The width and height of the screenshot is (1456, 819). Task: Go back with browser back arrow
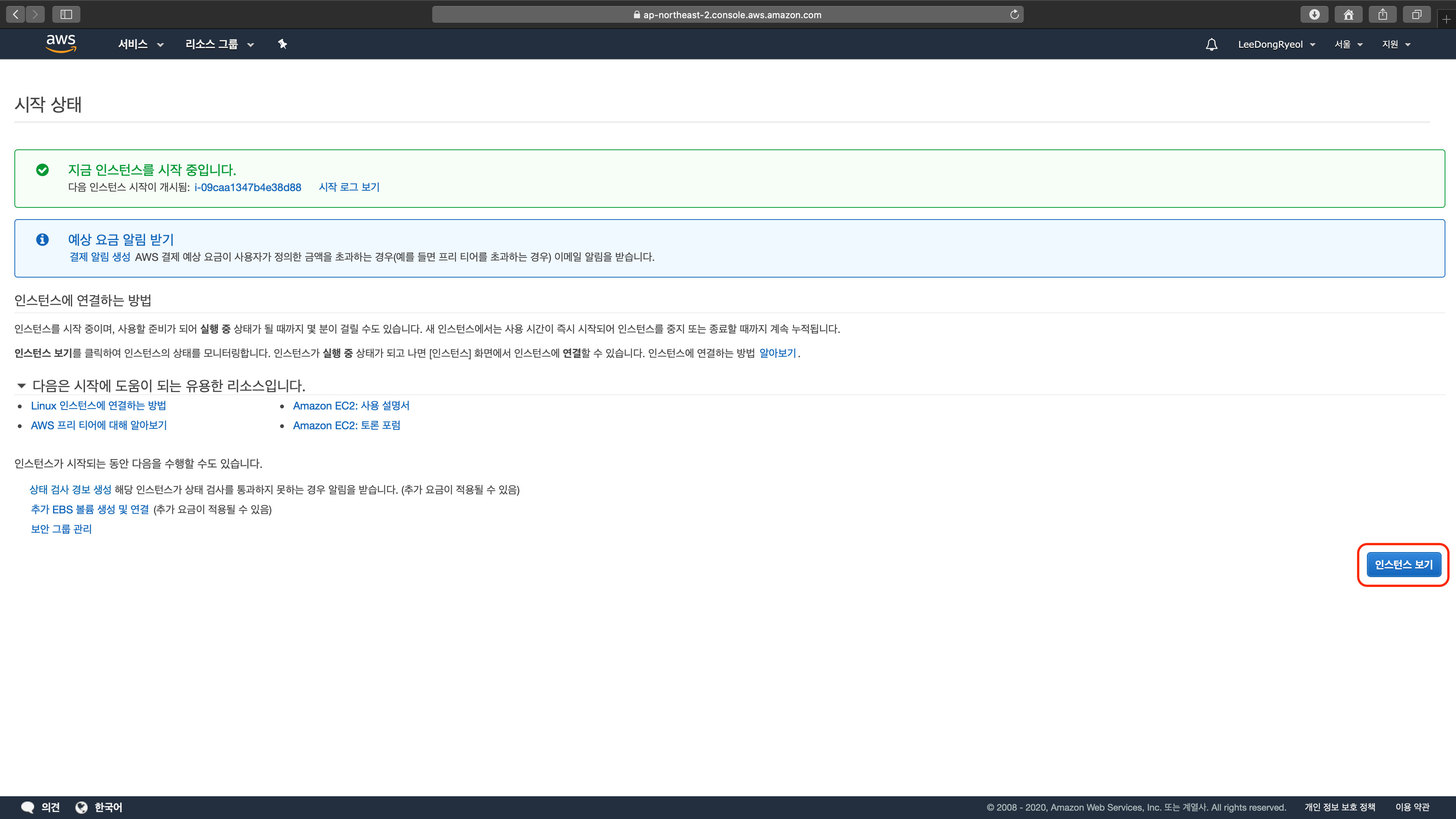pos(16,15)
